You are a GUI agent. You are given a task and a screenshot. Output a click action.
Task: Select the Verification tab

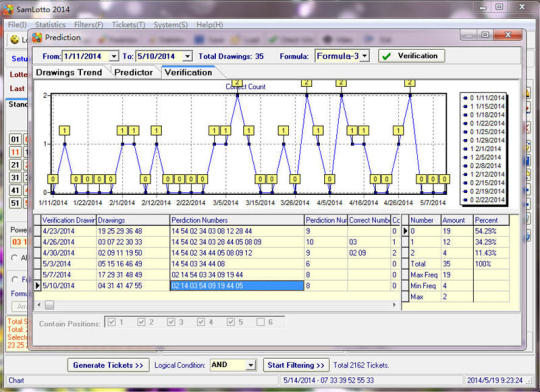point(188,72)
